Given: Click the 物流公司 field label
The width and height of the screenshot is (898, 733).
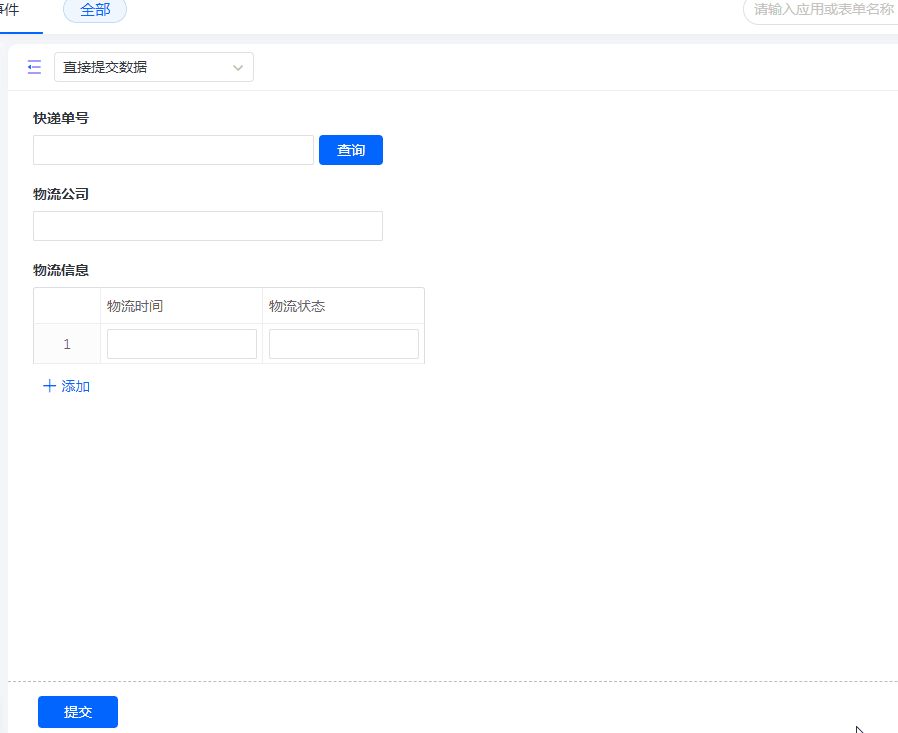Looking at the screenshot, I should (x=61, y=194).
